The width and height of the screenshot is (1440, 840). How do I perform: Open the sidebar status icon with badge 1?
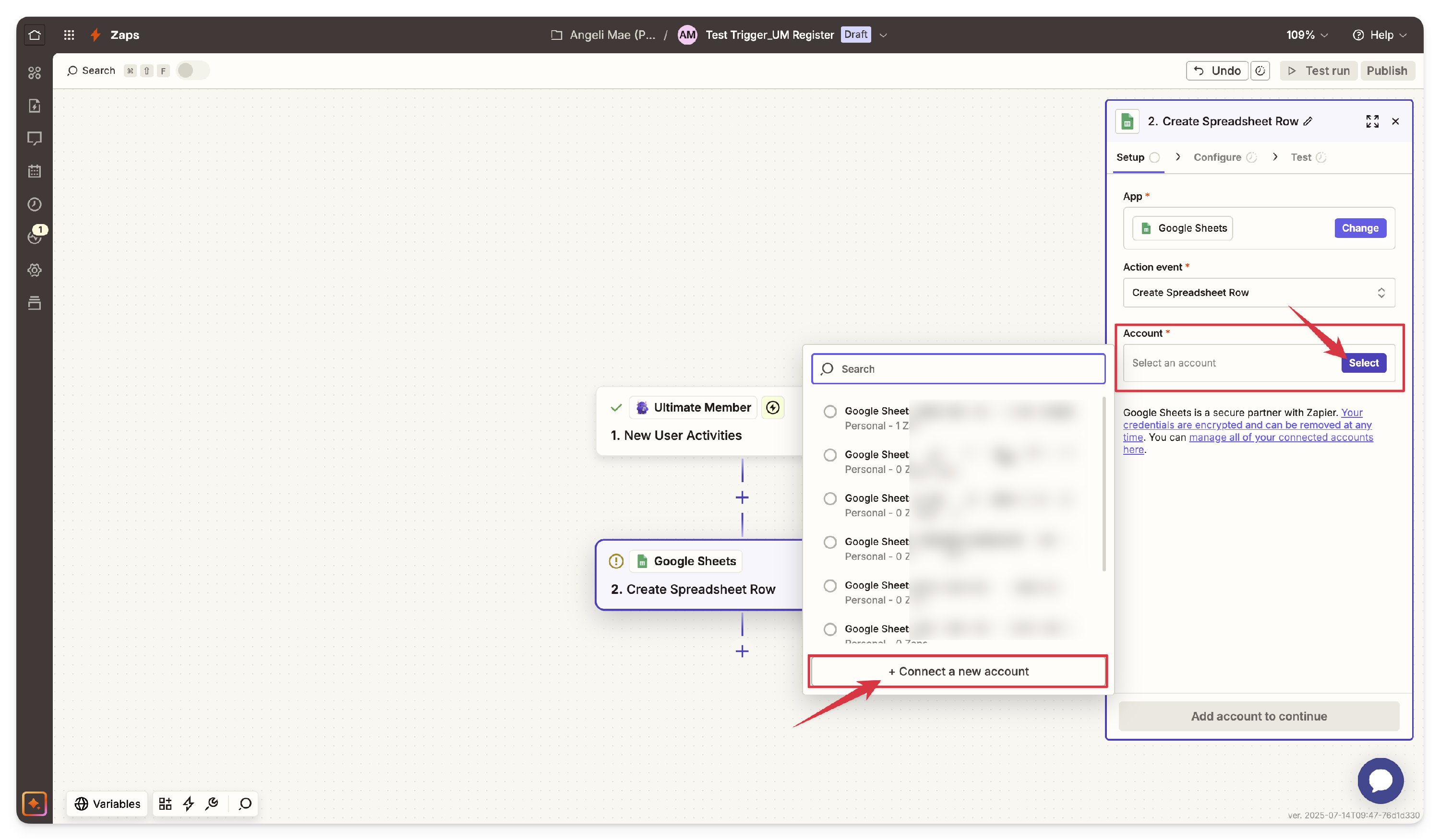(34, 237)
